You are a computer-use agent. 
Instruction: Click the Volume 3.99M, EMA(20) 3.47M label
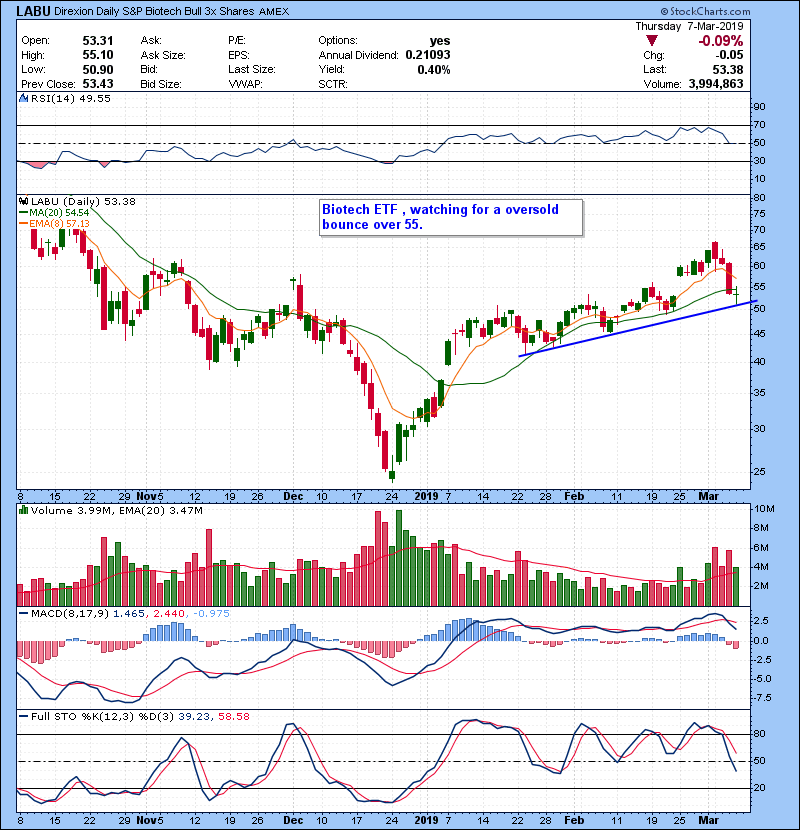point(116,510)
